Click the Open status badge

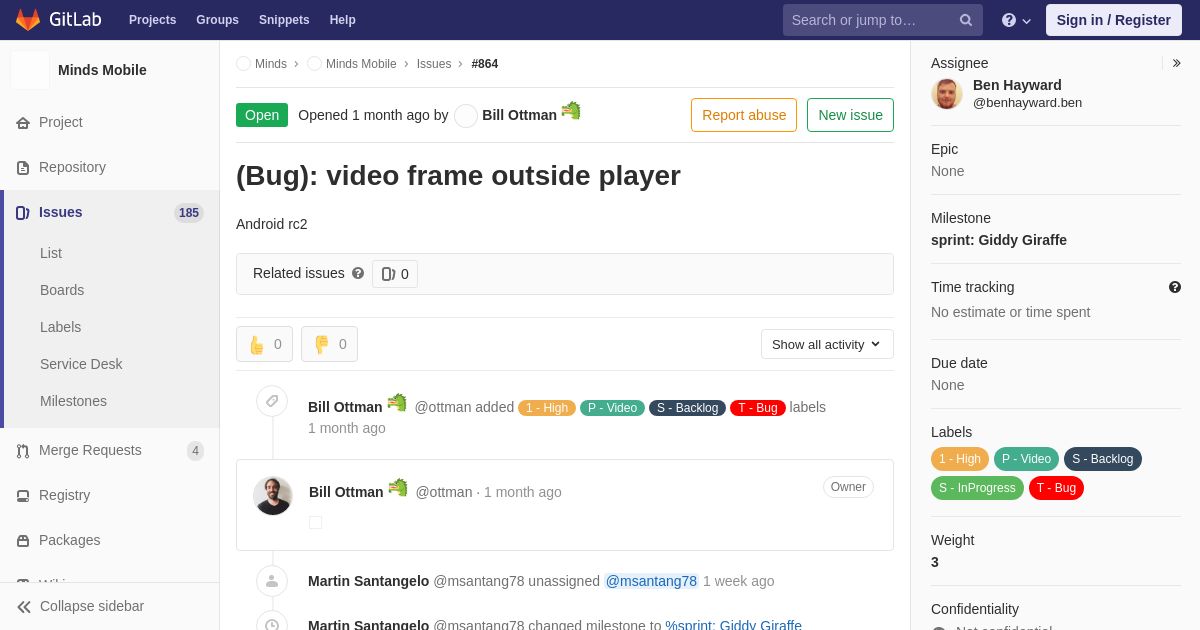coord(262,115)
